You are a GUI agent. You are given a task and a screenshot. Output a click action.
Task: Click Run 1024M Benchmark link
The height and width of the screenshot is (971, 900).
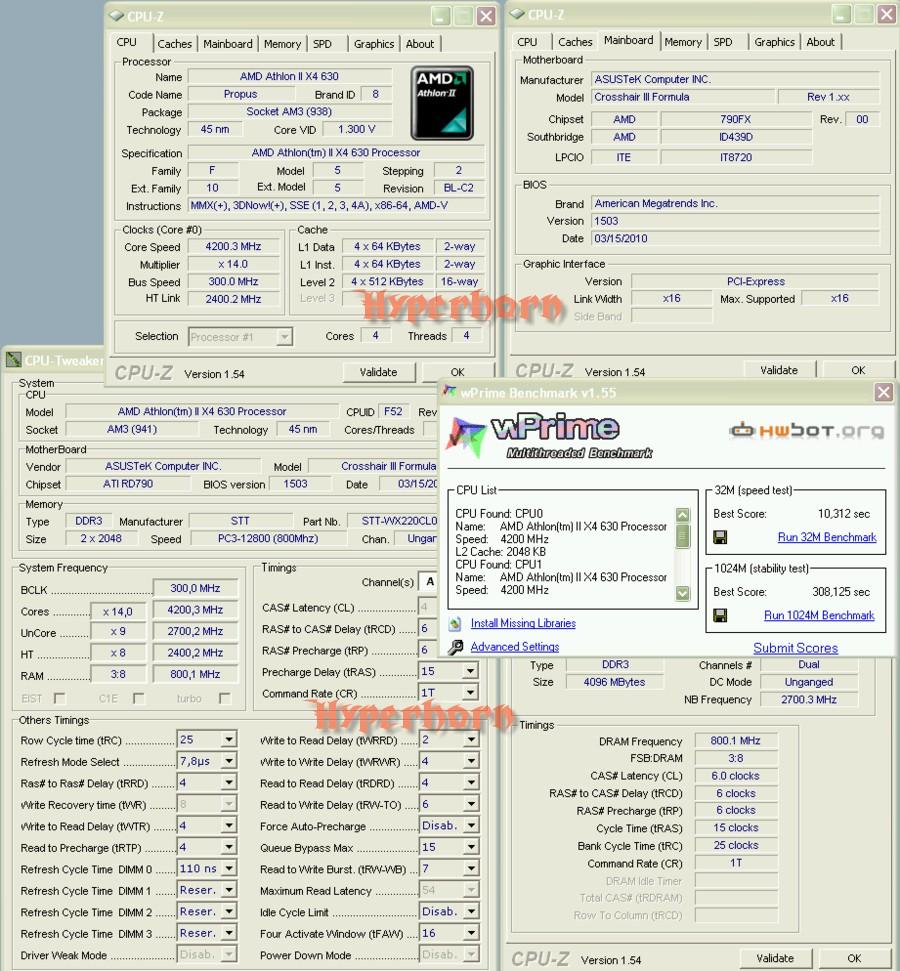point(819,616)
